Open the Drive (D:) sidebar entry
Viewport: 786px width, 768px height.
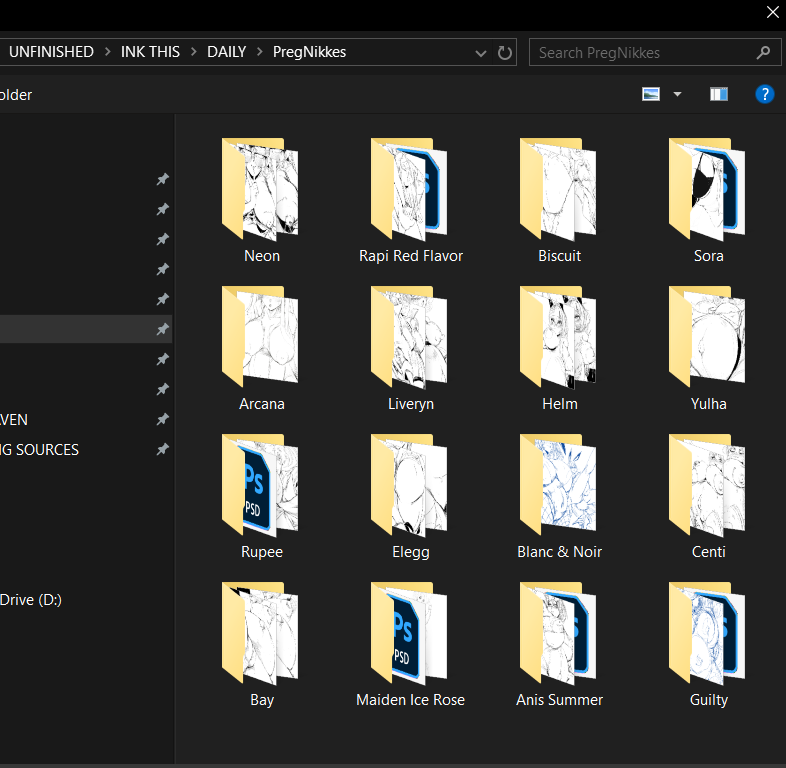(31, 600)
